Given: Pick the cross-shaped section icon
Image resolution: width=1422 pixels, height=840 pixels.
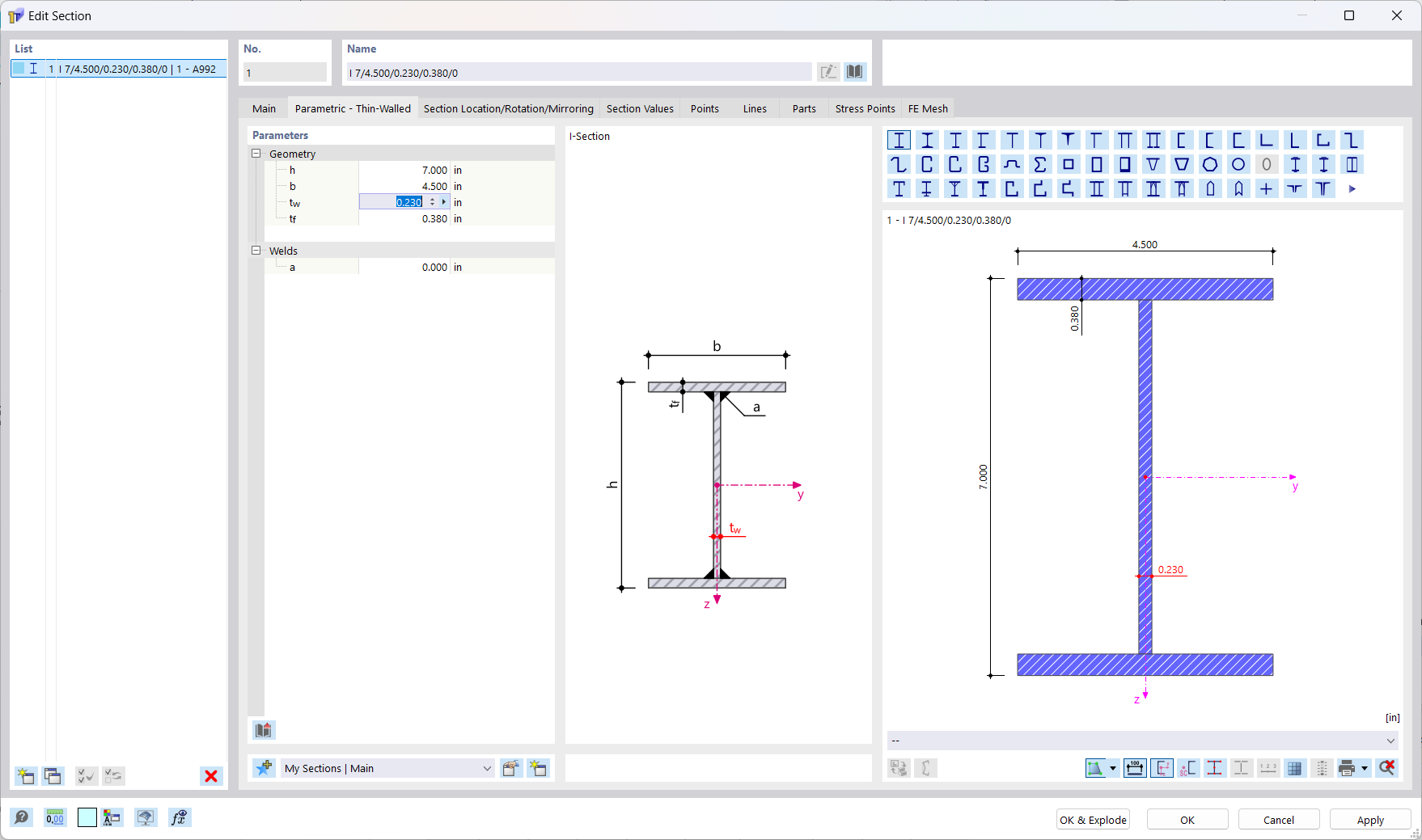Looking at the screenshot, I should (x=1267, y=188).
